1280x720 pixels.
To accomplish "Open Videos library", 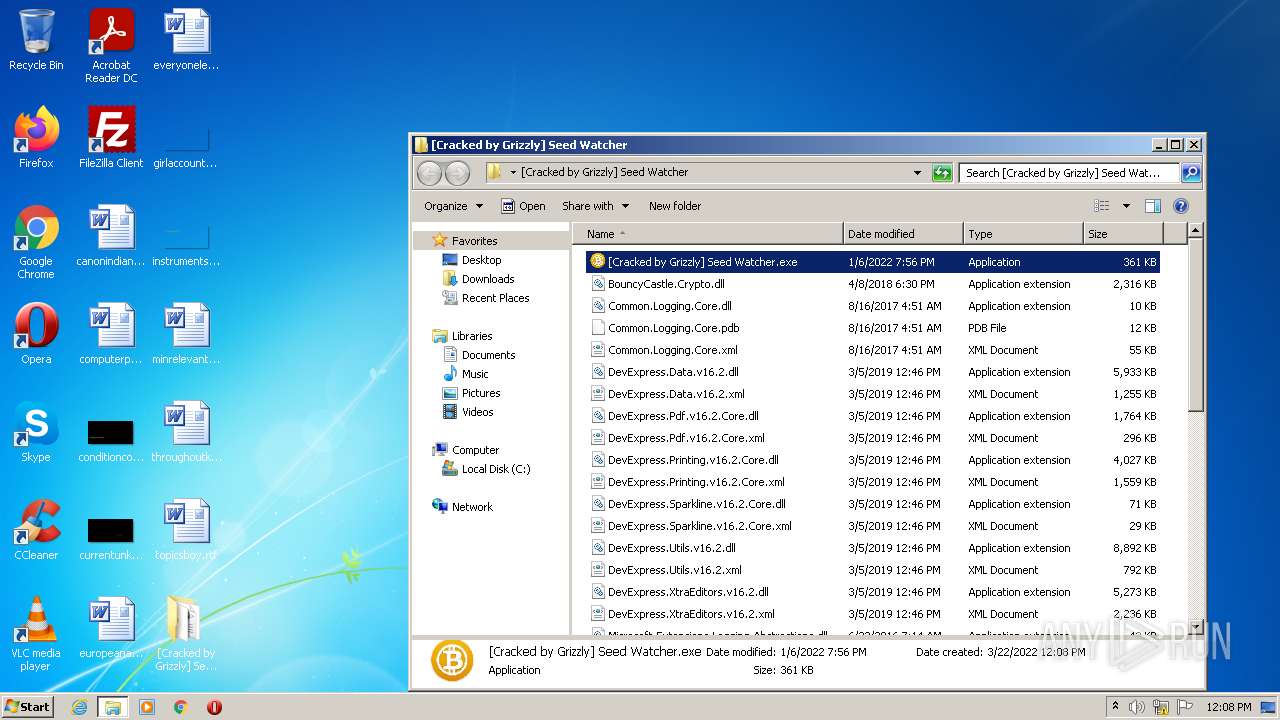I will tap(477, 412).
